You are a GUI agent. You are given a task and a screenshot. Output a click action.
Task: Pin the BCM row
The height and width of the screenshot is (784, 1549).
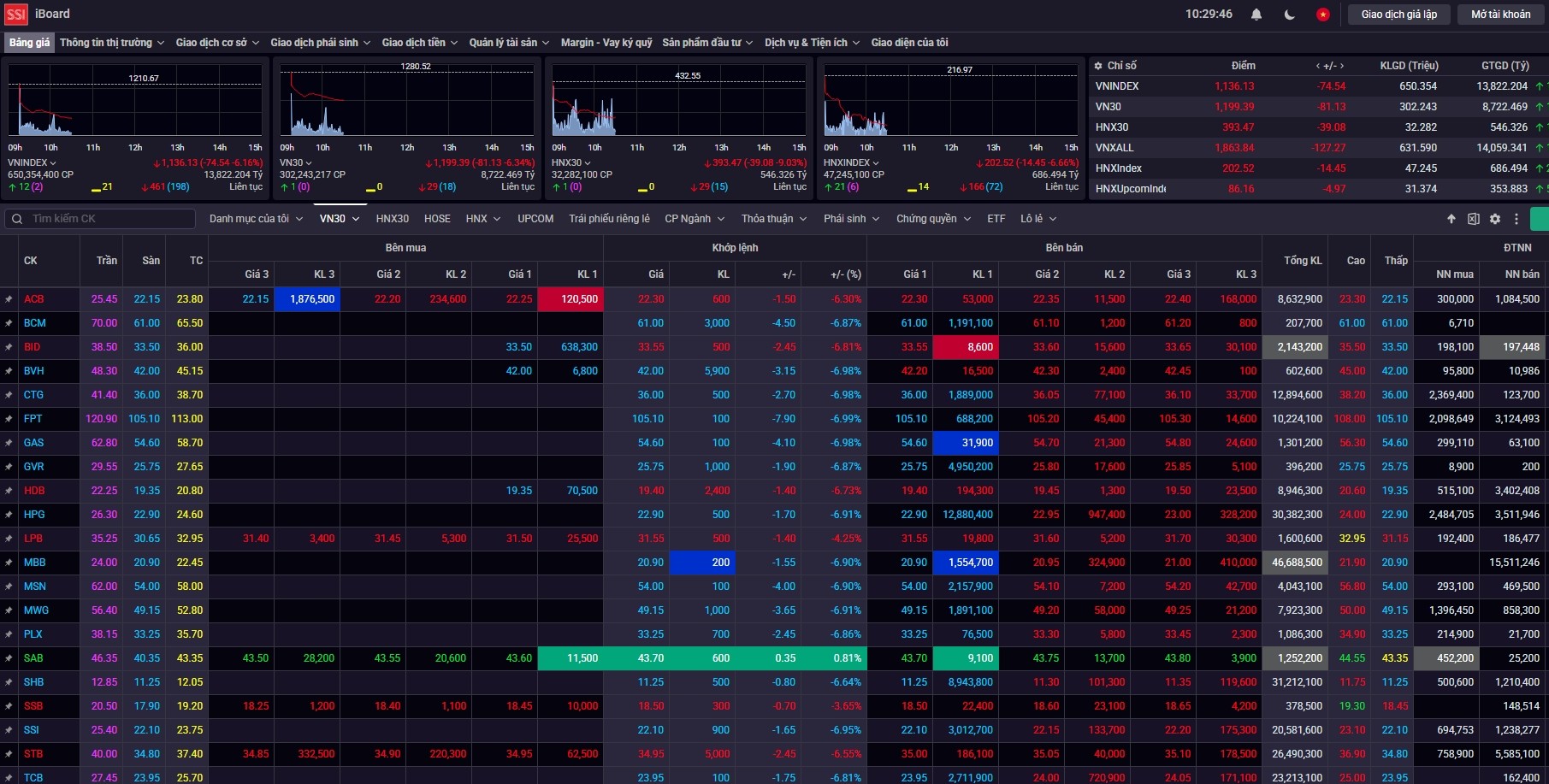coord(9,323)
